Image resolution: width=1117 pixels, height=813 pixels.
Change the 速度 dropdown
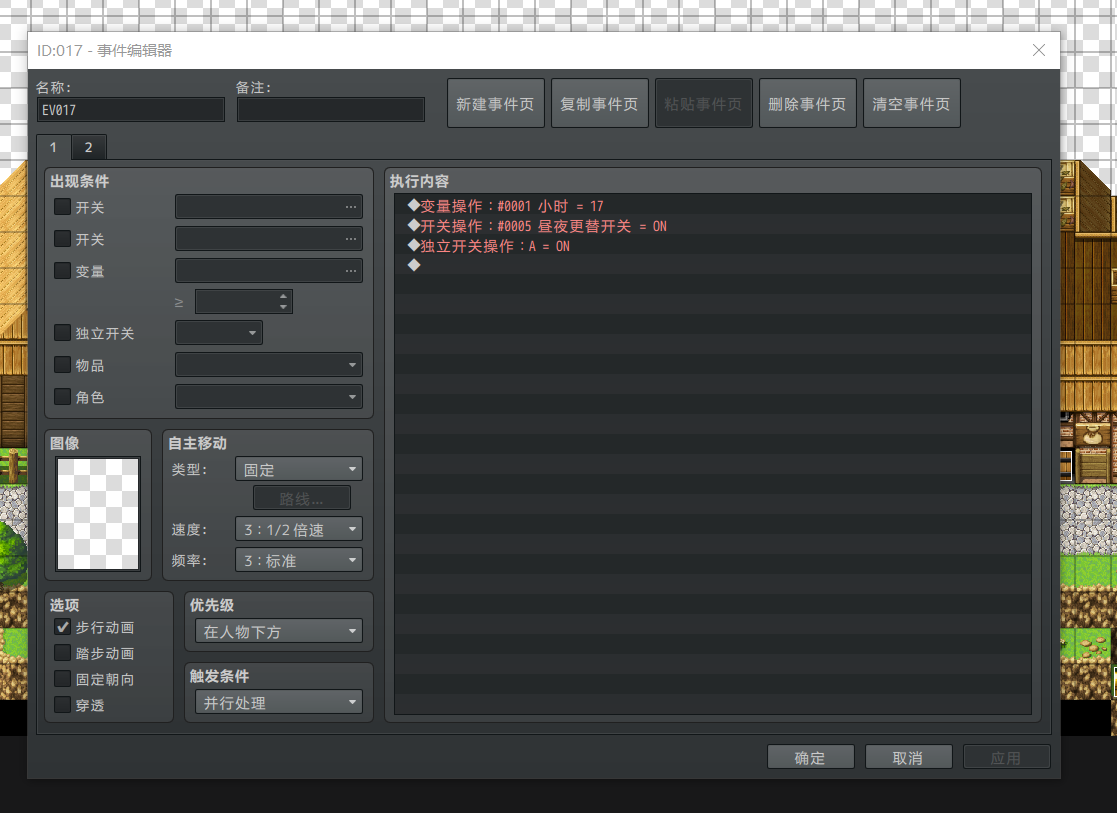pyautogui.click(x=298, y=529)
